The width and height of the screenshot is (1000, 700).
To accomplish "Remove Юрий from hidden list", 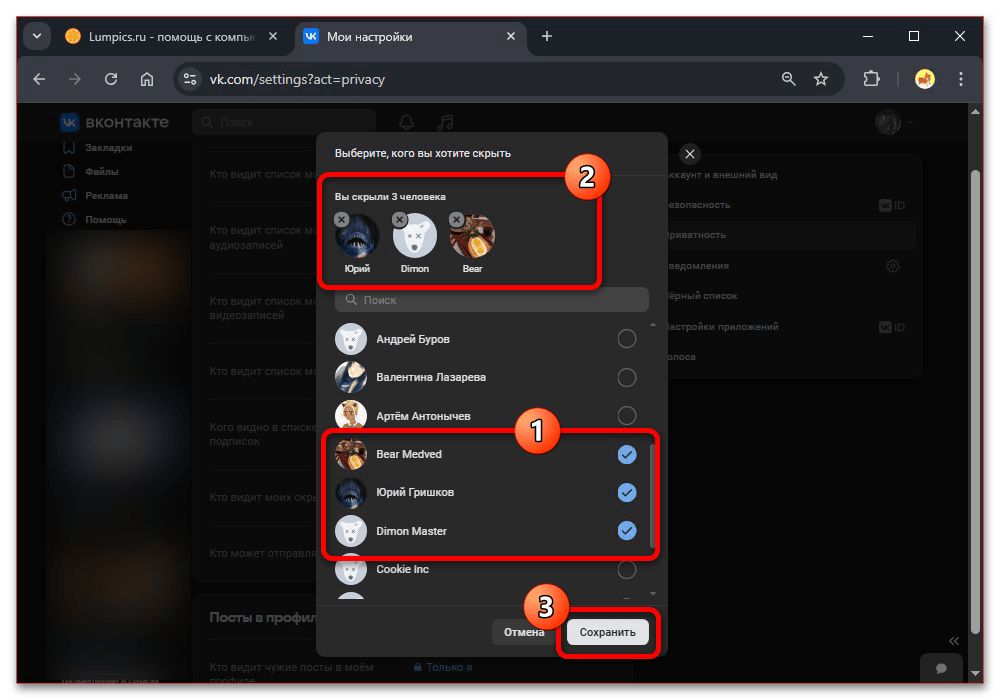I will click(341, 219).
